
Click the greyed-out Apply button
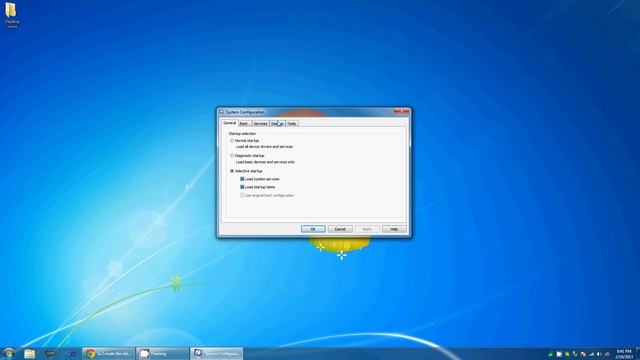[367, 229]
